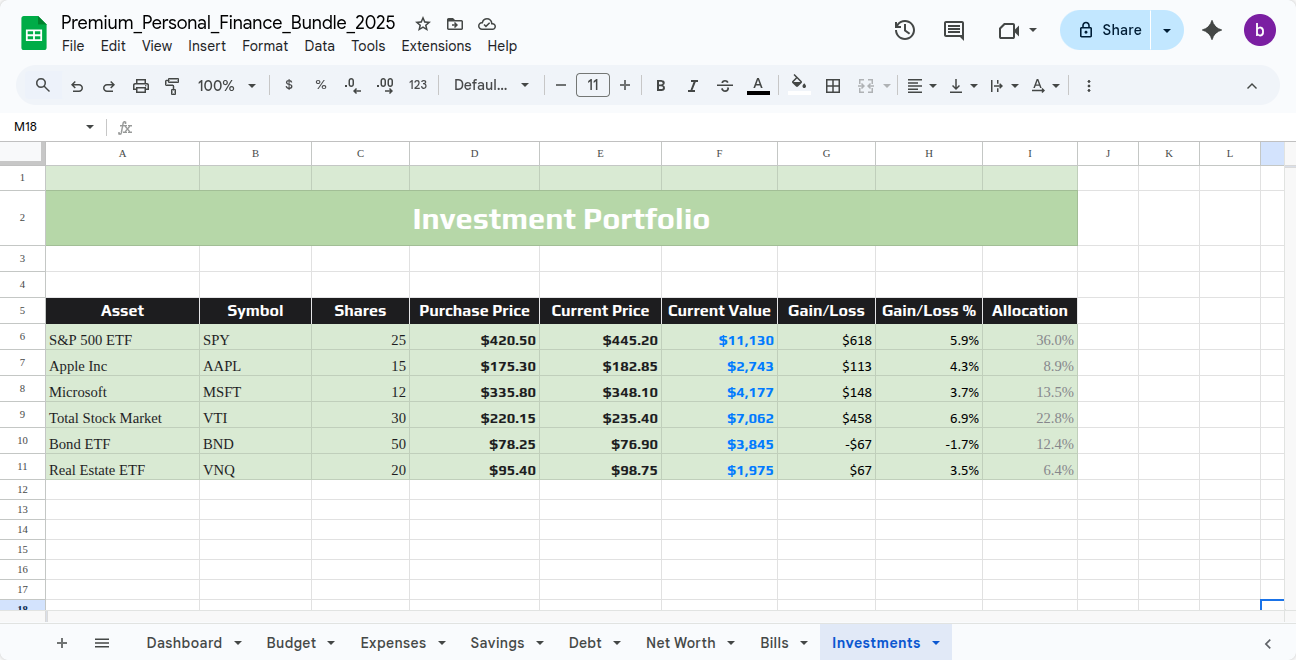Image resolution: width=1296 pixels, height=660 pixels.
Task: Click the Name box showing M18
Action: click(x=45, y=127)
